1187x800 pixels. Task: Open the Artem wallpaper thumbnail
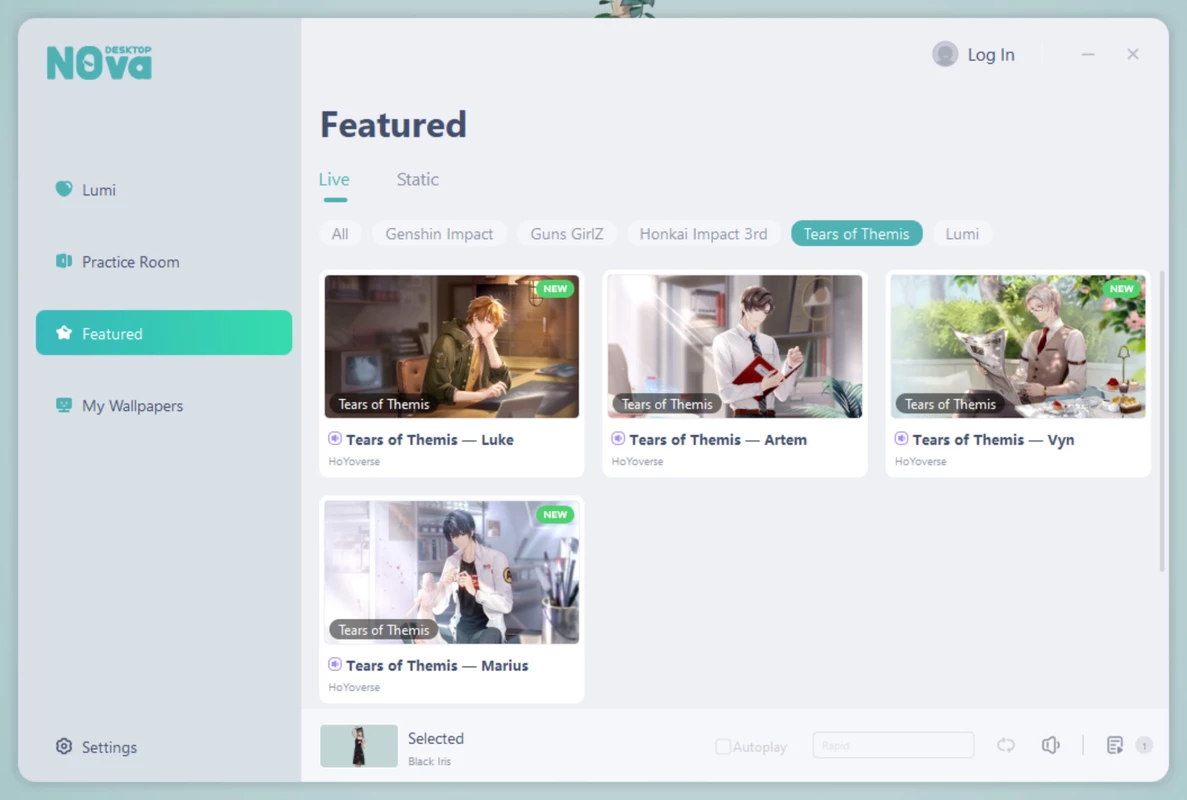point(735,346)
